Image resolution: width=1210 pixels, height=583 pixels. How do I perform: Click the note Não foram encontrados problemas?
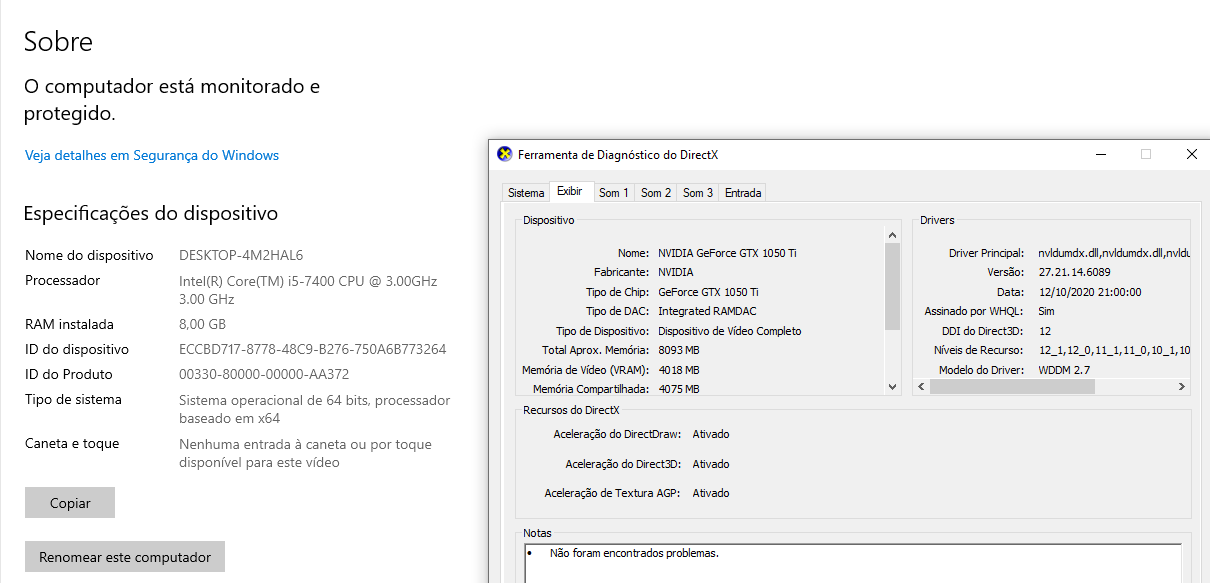pos(634,553)
